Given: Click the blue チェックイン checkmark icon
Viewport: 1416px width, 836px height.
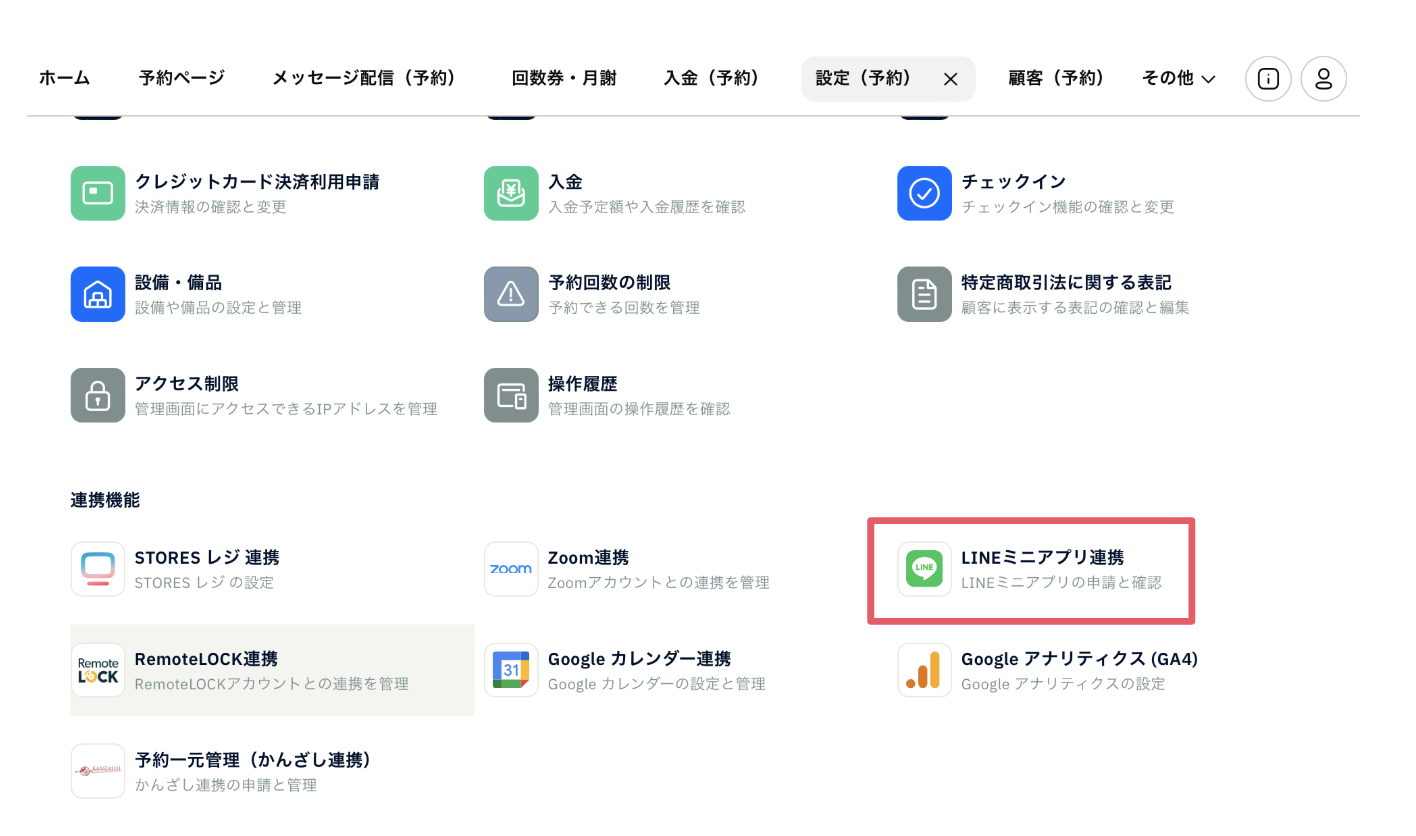Looking at the screenshot, I should (x=924, y=193).
